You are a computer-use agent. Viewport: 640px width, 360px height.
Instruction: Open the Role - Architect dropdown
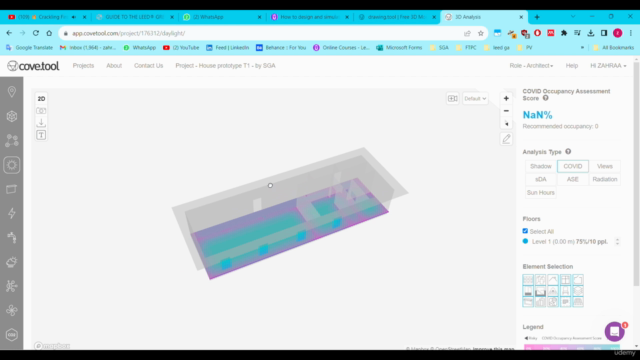click(531, 65)
